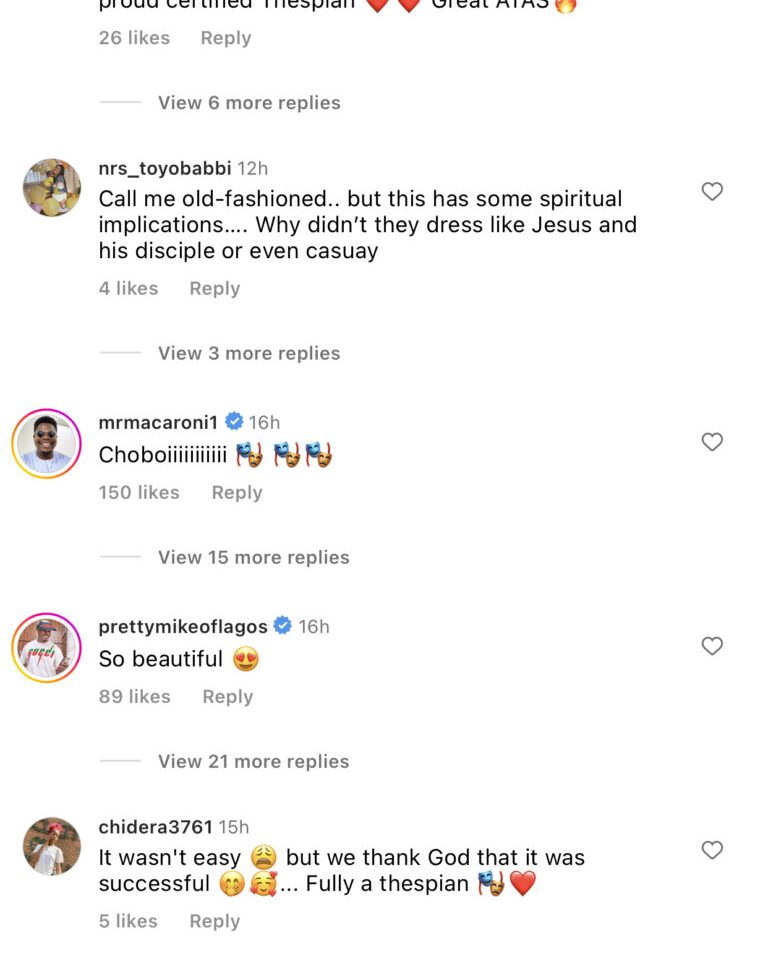768x970 pixels.
Task: Like nrs_toyobabbi's comment with the heart
Action: tap(712, 191)
